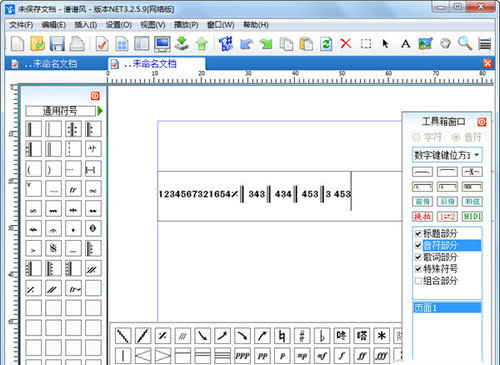This screenshot has height=365, width=500.
Task: Select the dashed rectangle selection tool
Action: pos(366,44)
